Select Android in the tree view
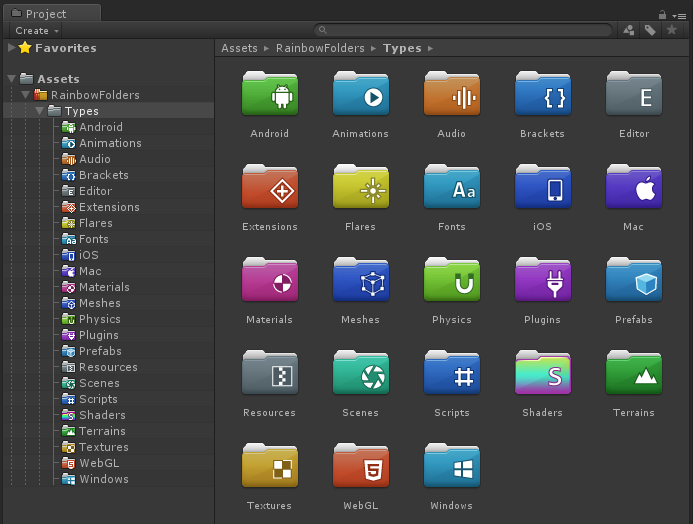693x524 pixels. [x=101, y=127]
